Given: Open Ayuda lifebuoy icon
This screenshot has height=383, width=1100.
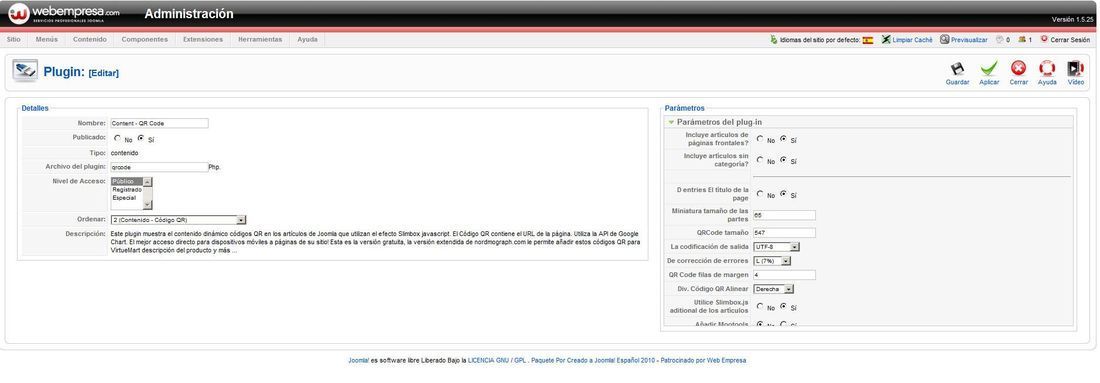Looking at the screenshot, I should point(1047,68).
